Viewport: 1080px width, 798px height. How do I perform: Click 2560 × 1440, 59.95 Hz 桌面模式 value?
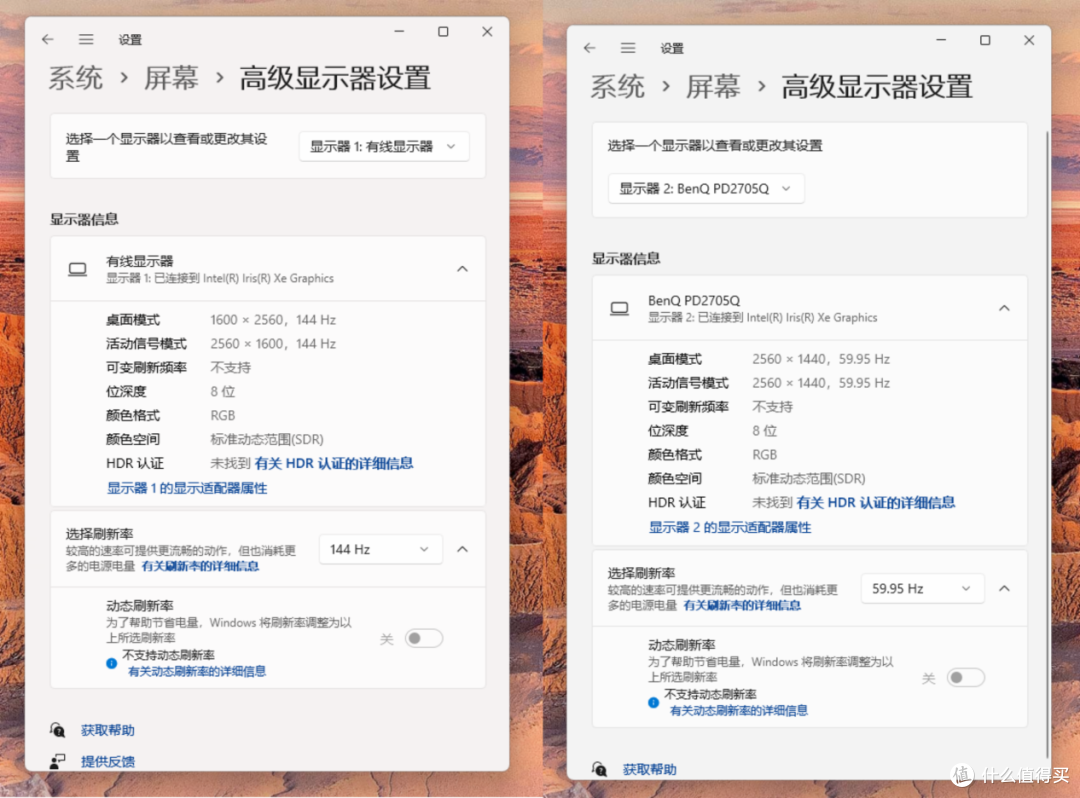click(821, 359)
